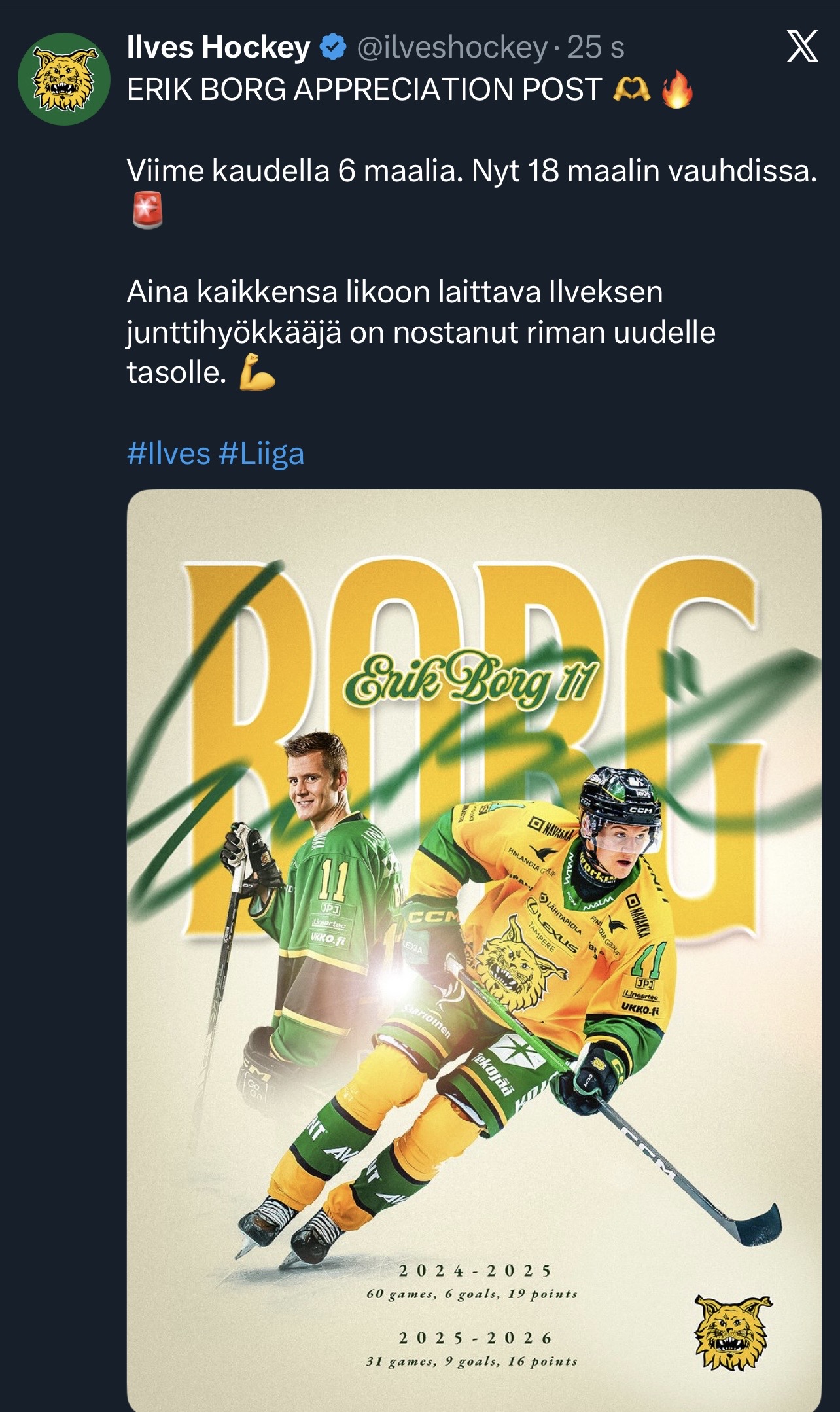Follow the #Ilves hashtag
The width and height of the screenshot is (840, 1412).
pyautogui.click(x=169, y=453)
